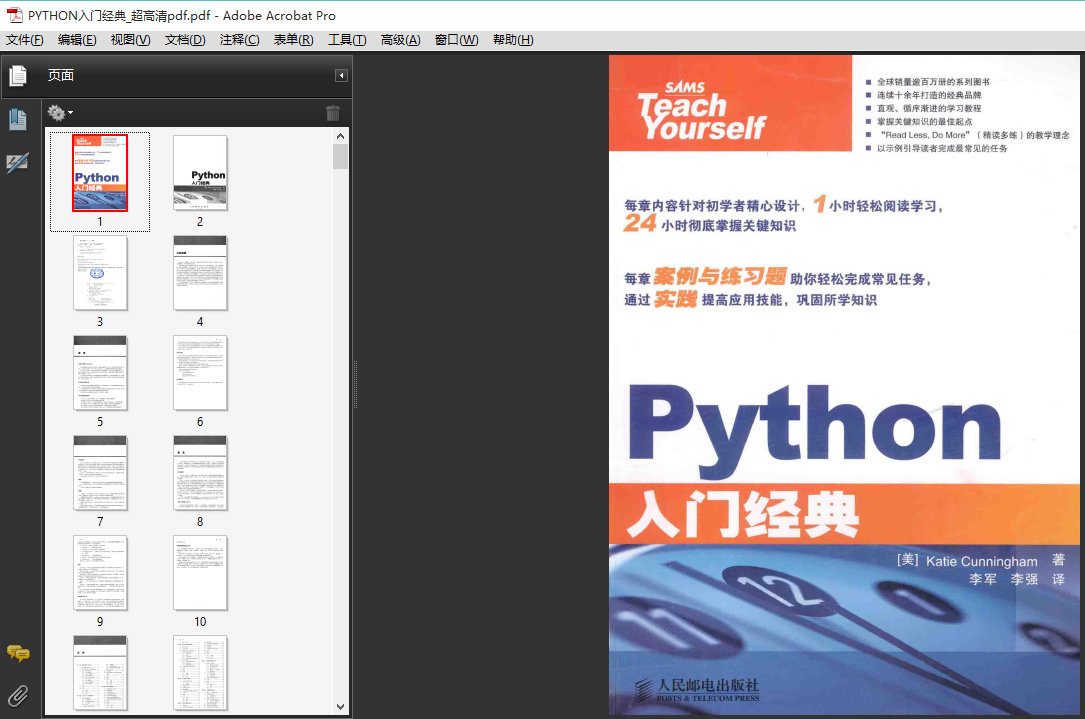Select page 4 thumbnail
Screen dimensions: 1085x719
[x=200, y=273]
